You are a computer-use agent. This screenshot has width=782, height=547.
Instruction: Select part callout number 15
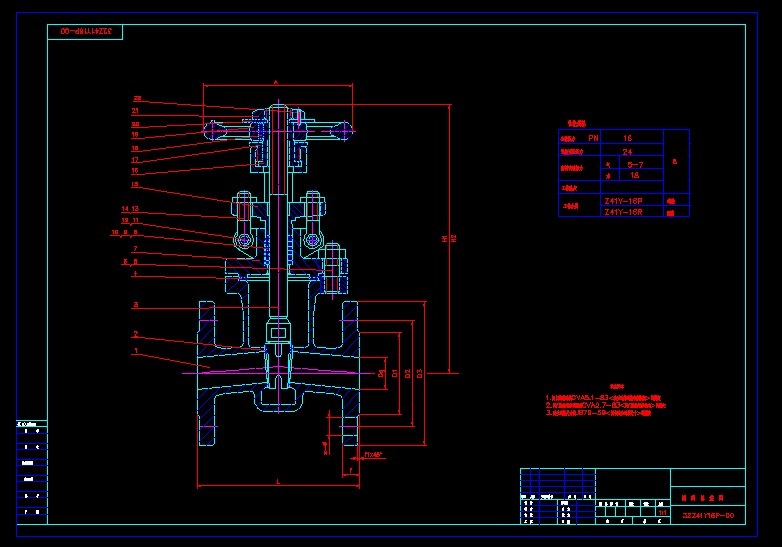135,184
